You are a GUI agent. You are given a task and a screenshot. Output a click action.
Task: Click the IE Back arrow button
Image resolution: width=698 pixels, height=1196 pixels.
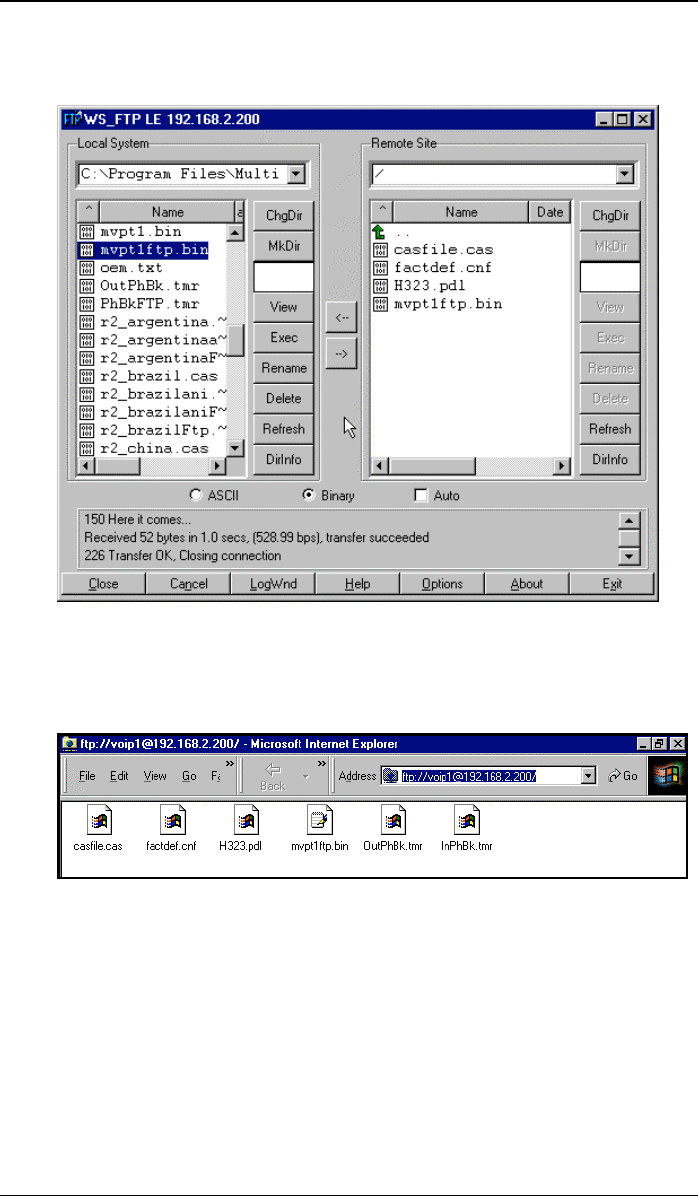(x=272, y=776)
